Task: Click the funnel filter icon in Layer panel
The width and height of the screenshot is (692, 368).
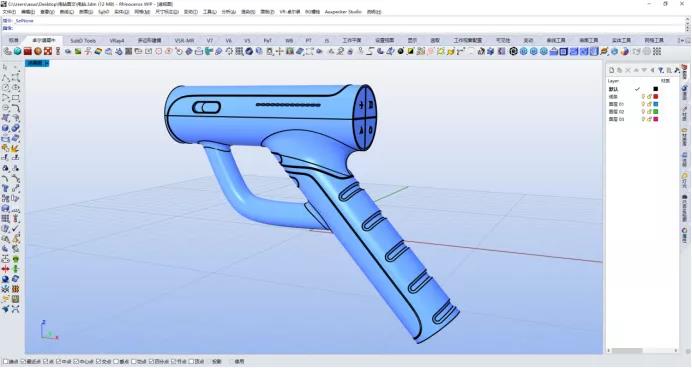Action: click(661, 70)
